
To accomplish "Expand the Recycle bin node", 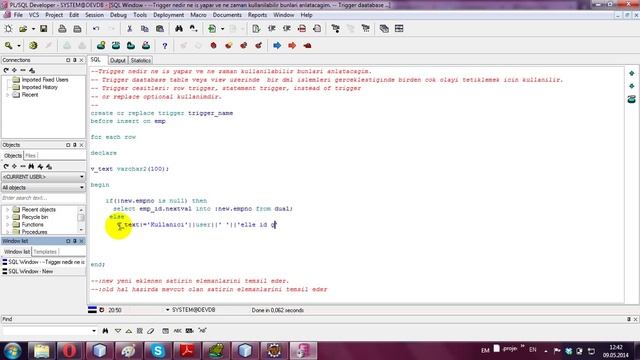I will 7,217.
